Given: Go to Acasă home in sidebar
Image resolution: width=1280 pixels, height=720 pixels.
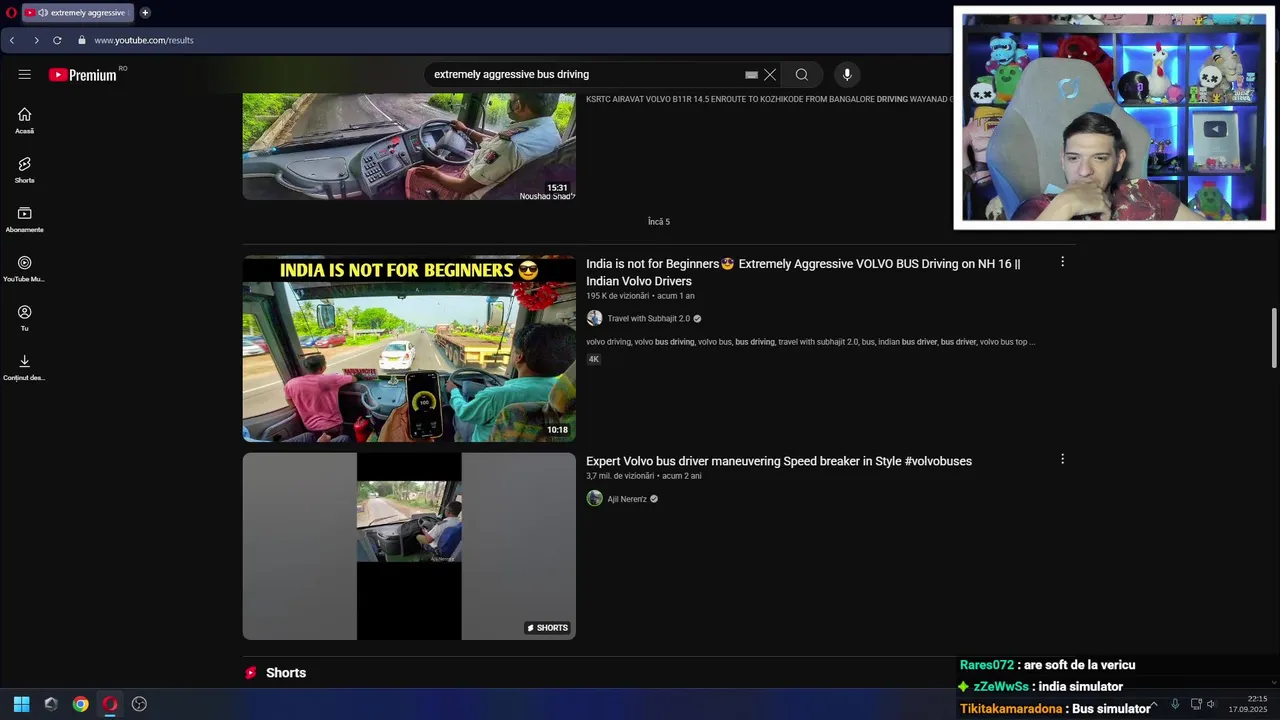Looking at the screenshot, I should click(24, 120).
